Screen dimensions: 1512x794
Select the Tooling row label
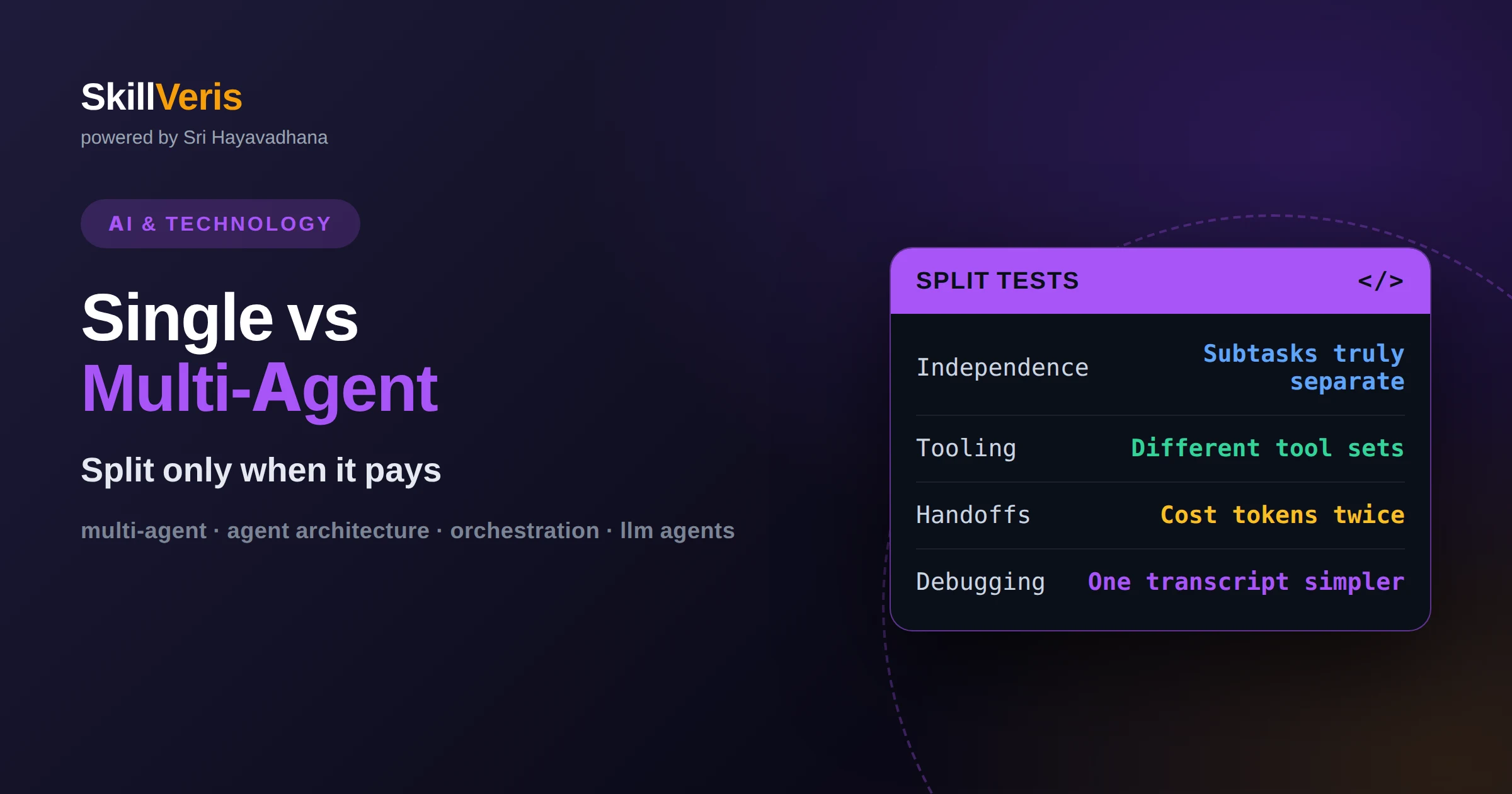pyautogui.click(x=966, y=448)
